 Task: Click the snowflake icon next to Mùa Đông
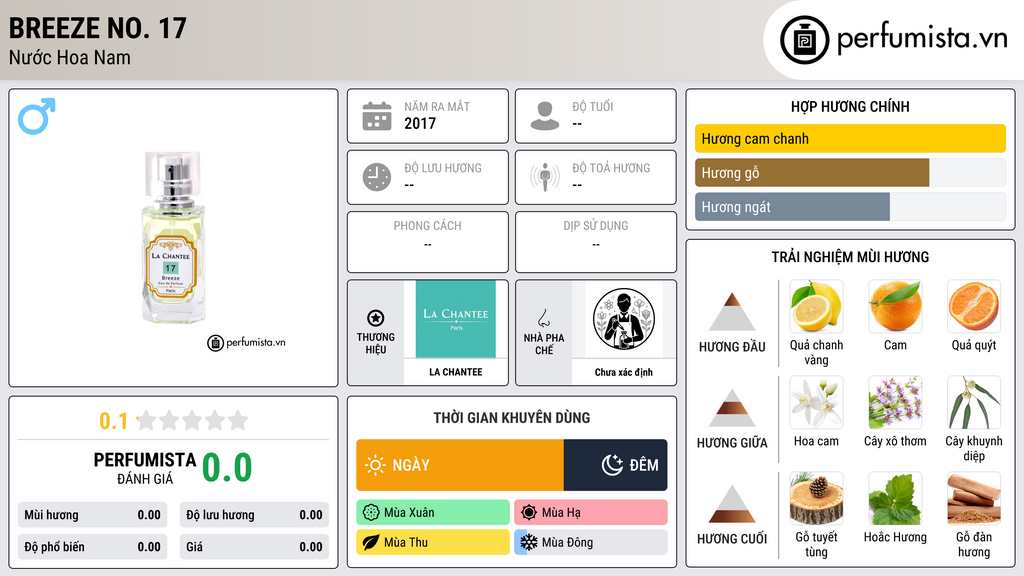pyautogui.click(x=529, y=542)
